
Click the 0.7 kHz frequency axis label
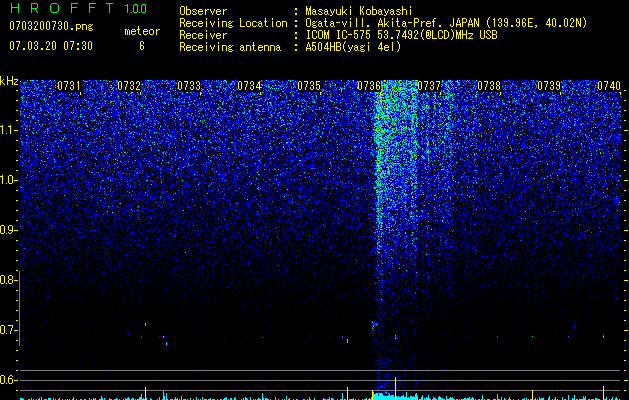[x=7, y=330]
